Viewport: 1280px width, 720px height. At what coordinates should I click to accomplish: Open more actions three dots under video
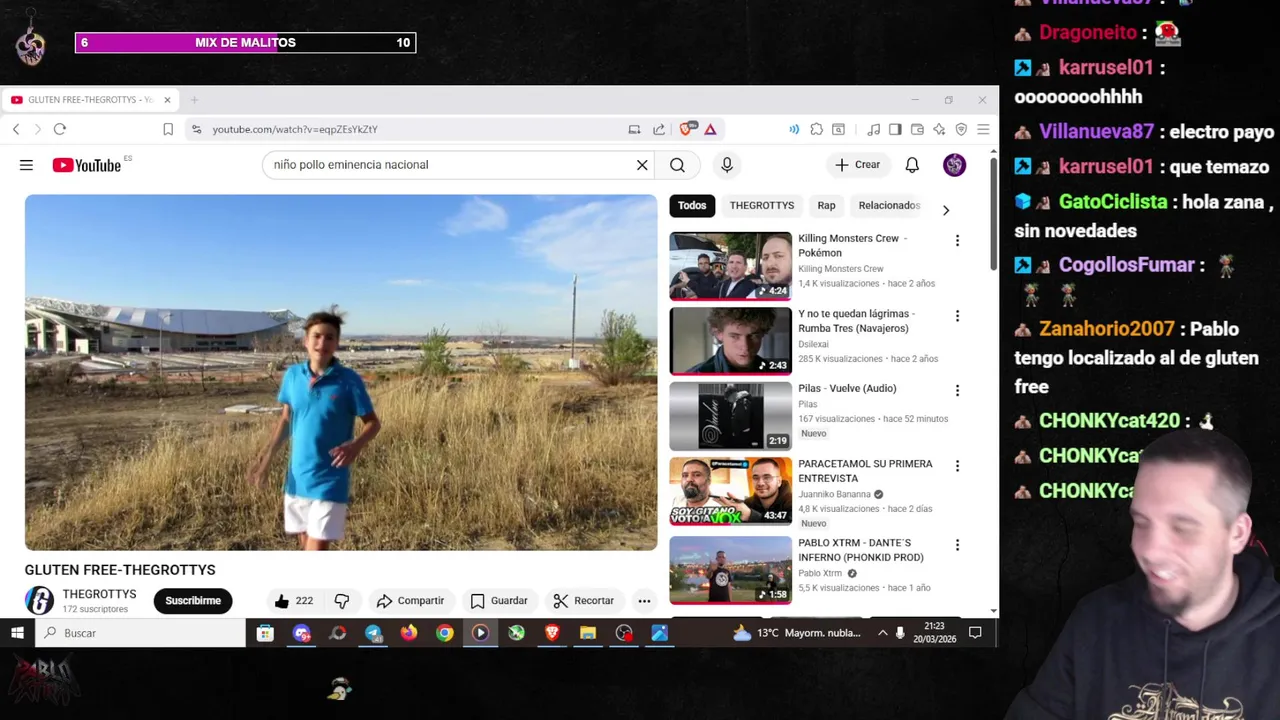point(644,601)
